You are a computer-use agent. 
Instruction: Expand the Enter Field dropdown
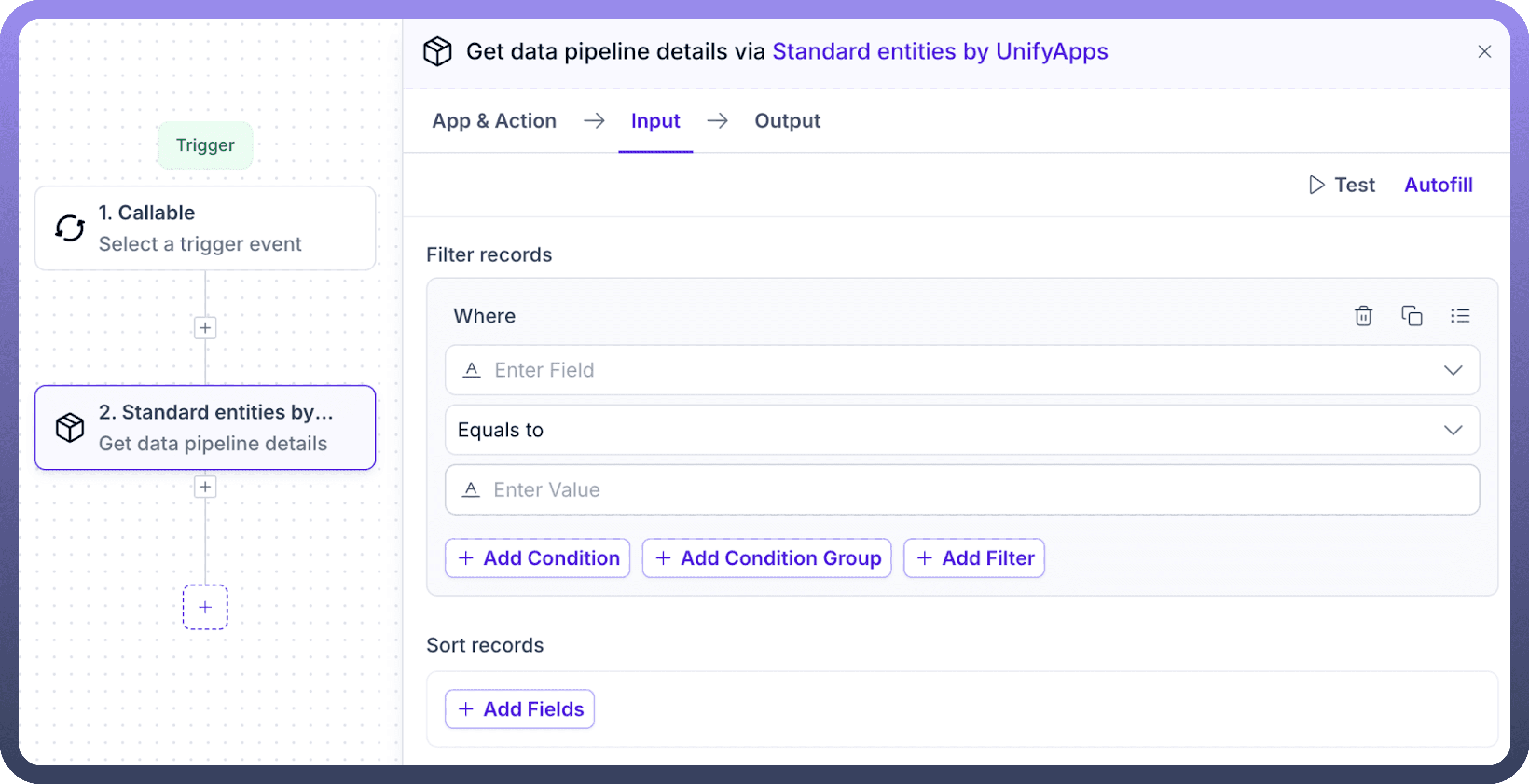point(1453,371)
